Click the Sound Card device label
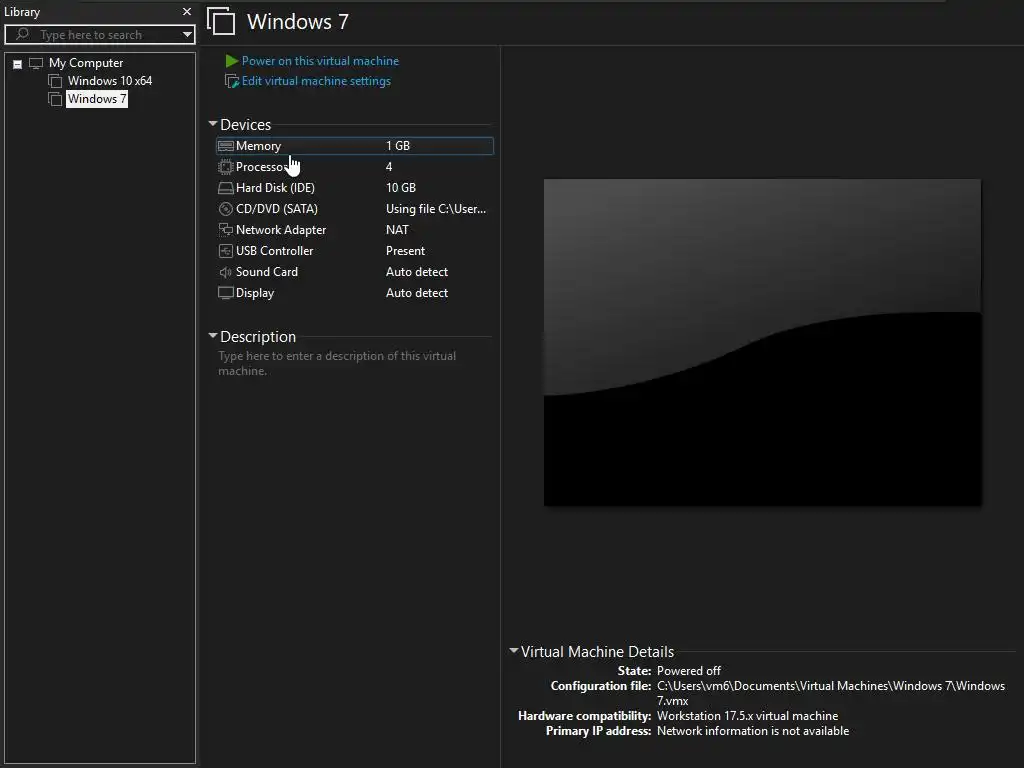 point(266,272)
